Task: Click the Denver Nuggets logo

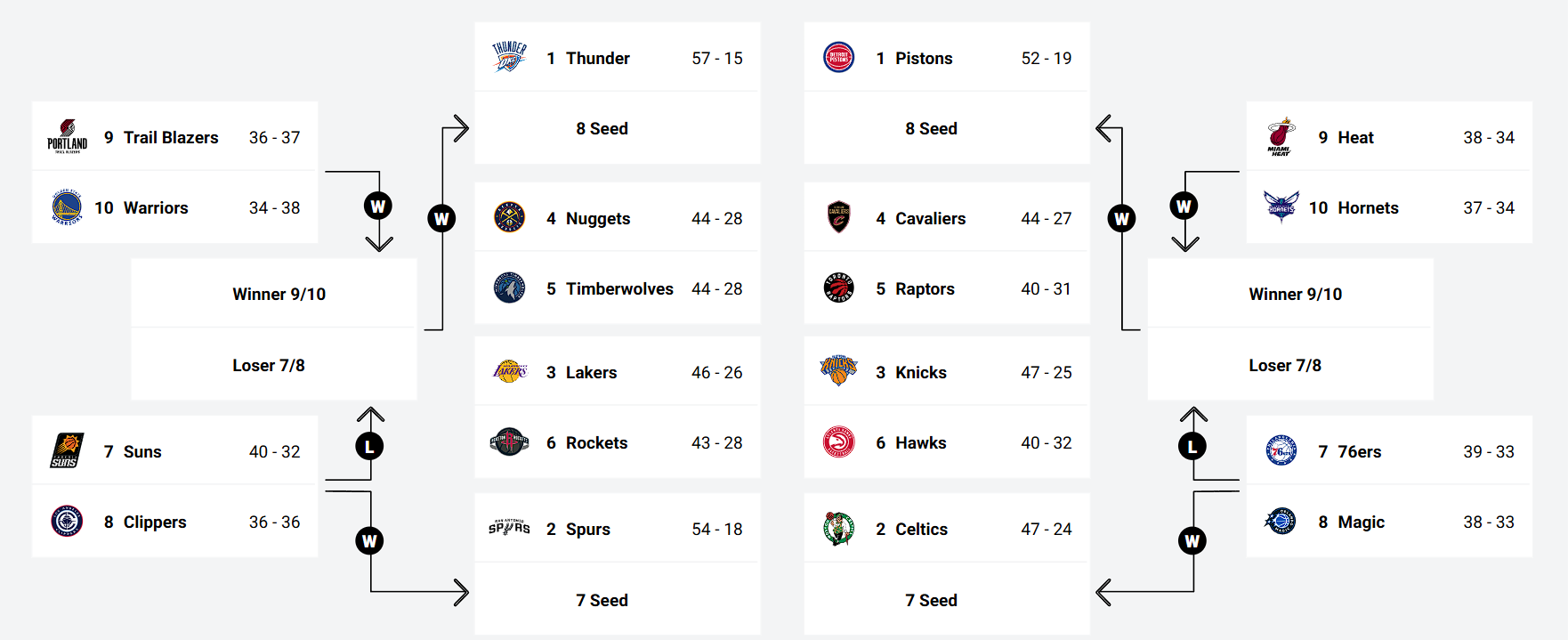Action: click(x=509, y=217)
